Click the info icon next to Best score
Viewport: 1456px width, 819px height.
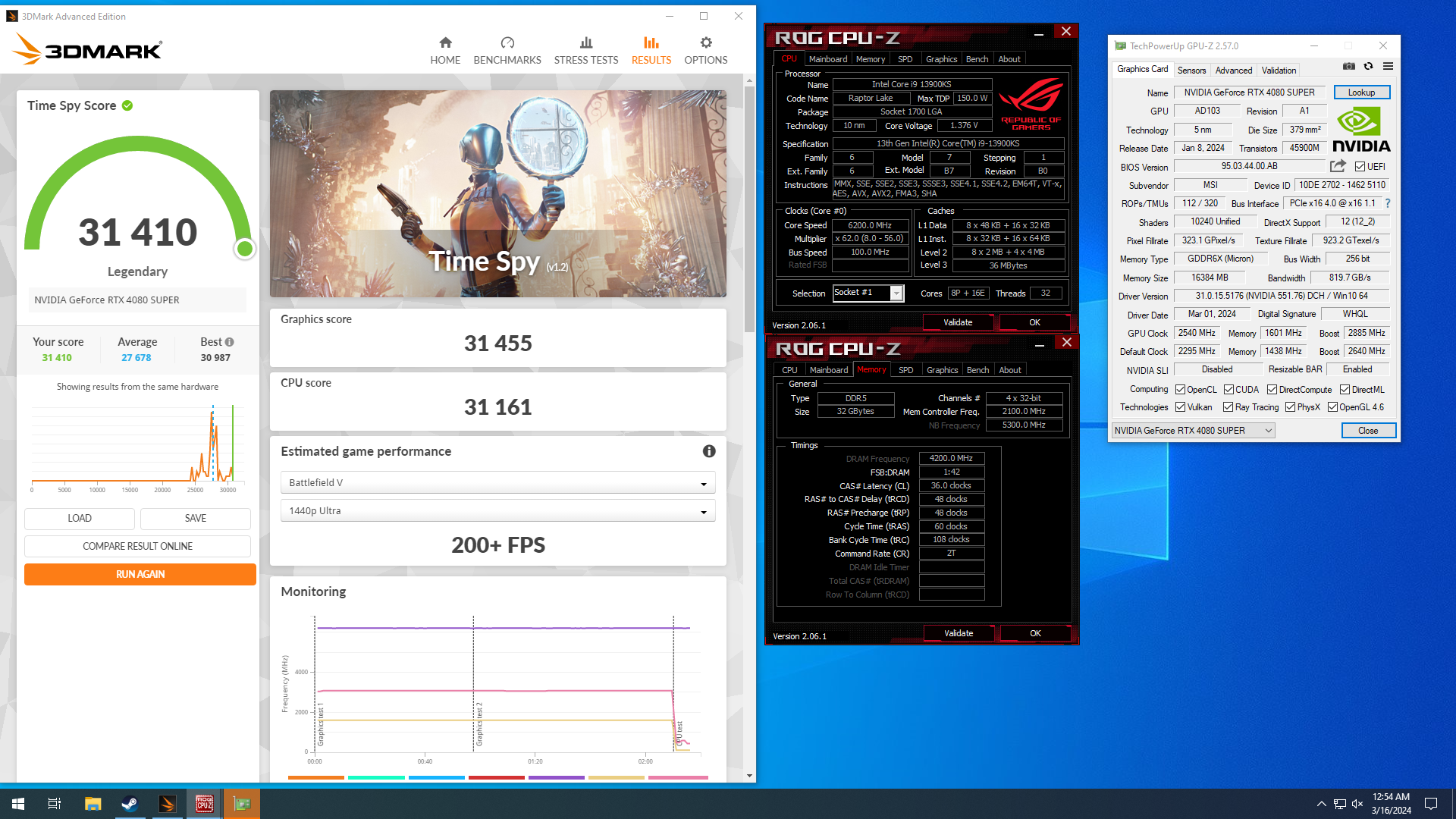point(229,342)
